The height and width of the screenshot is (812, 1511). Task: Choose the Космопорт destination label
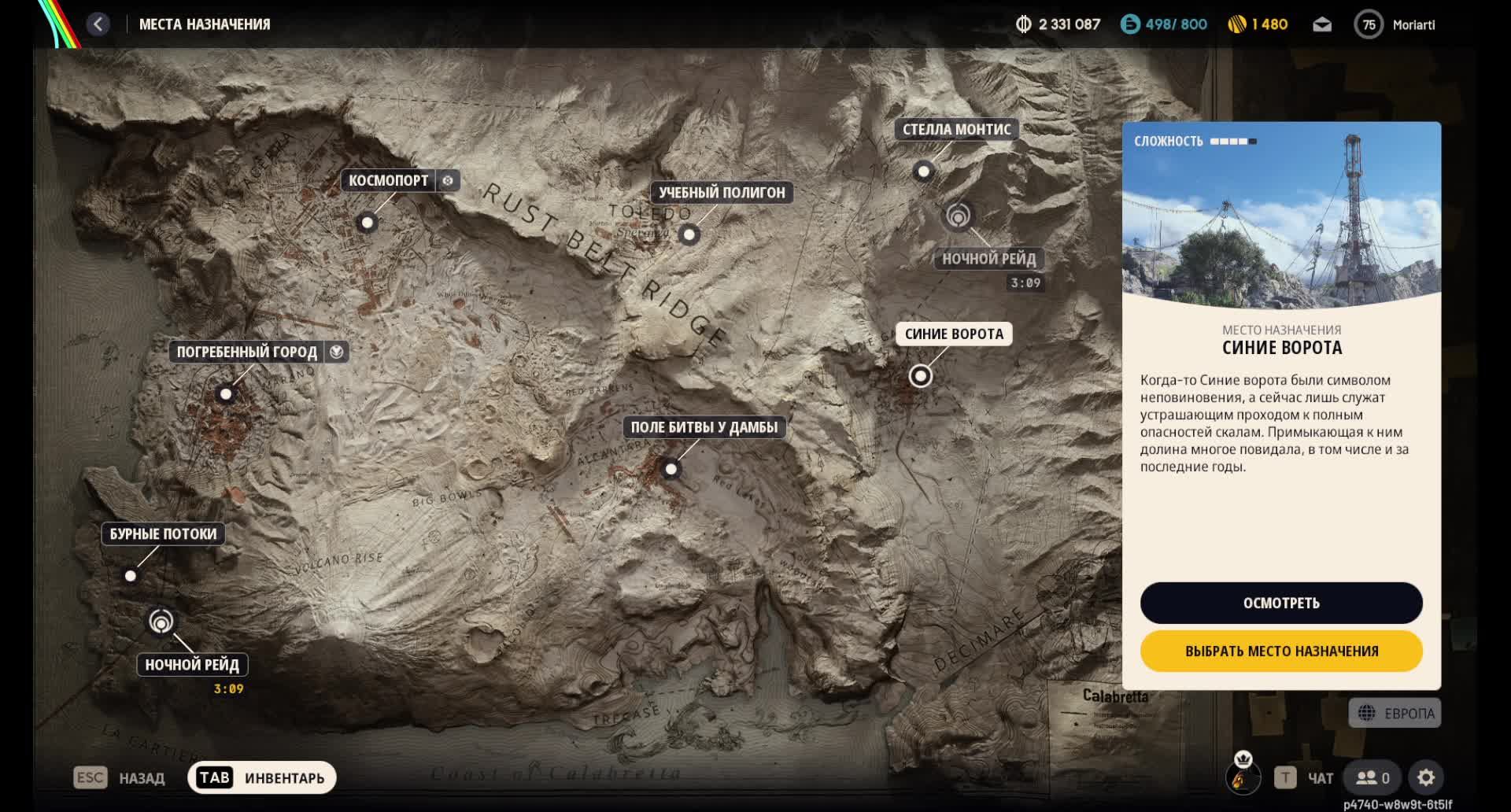tap(389, 180)
